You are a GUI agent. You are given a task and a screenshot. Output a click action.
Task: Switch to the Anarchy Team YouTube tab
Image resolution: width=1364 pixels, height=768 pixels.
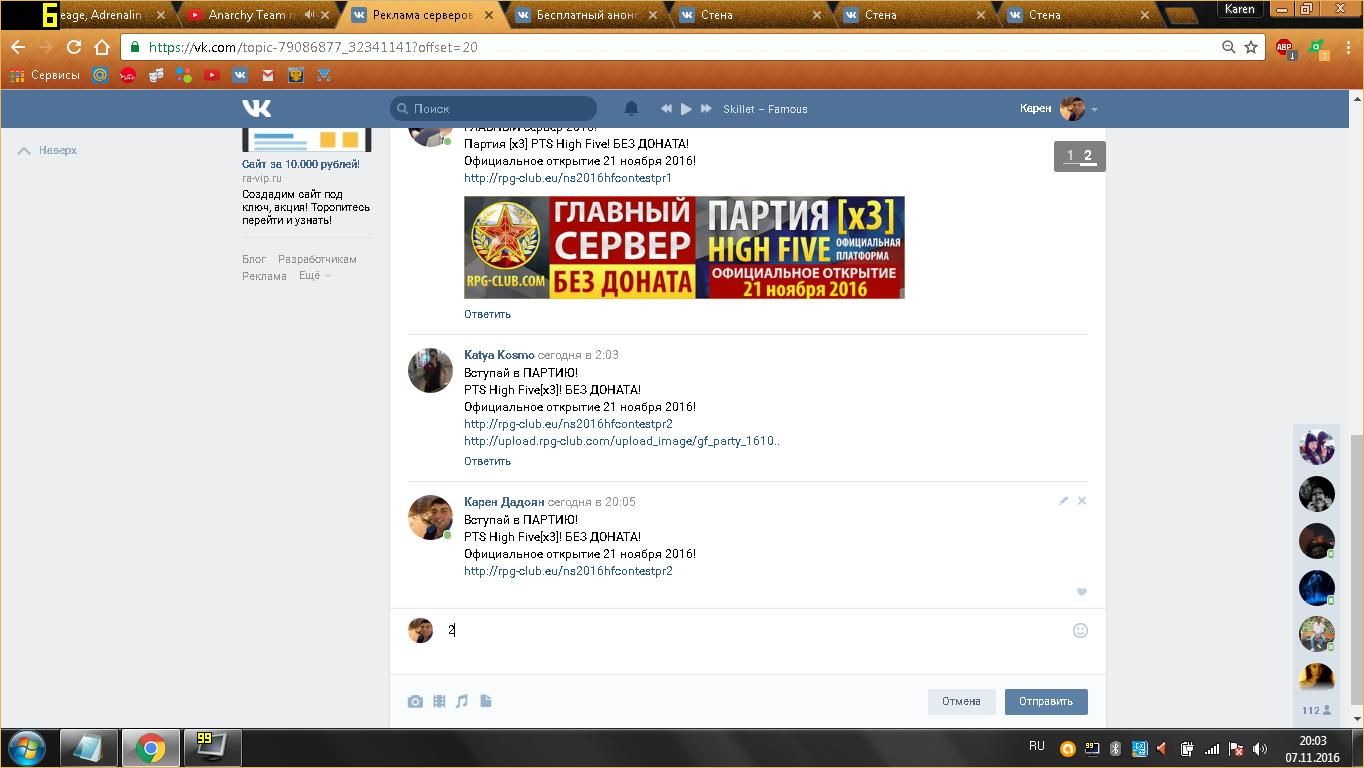251,15
